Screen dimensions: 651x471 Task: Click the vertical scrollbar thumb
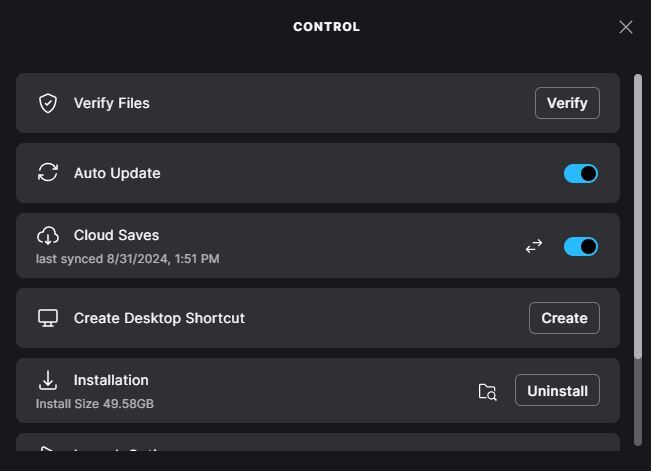[x=638, y=216]
